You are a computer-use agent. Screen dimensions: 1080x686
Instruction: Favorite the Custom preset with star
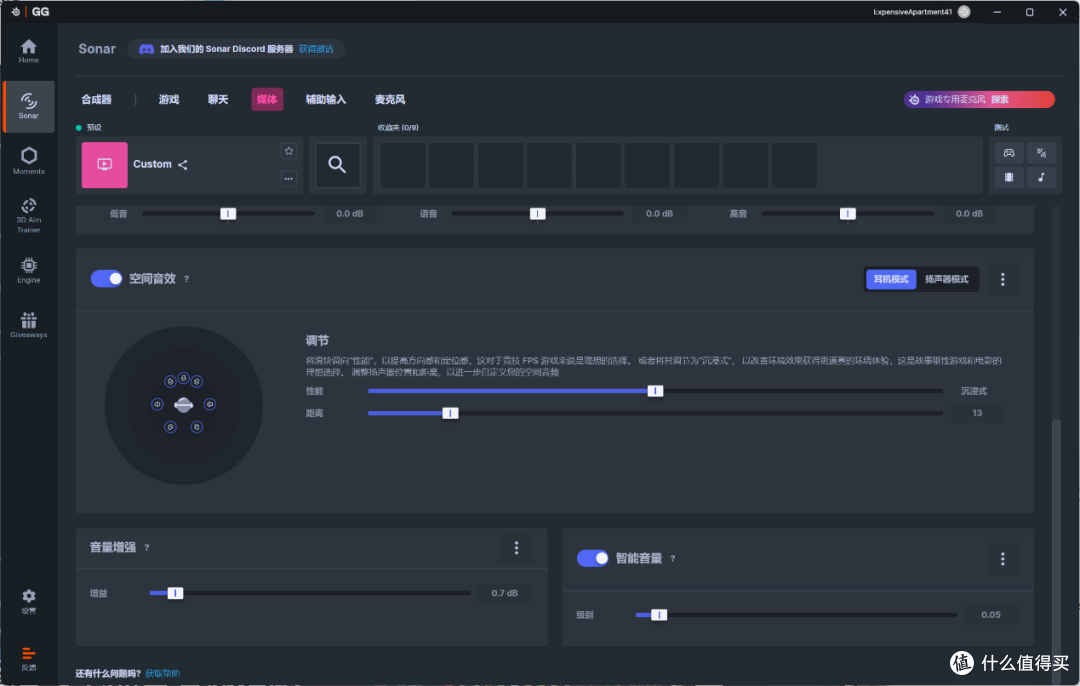click(x=289, y=151)
